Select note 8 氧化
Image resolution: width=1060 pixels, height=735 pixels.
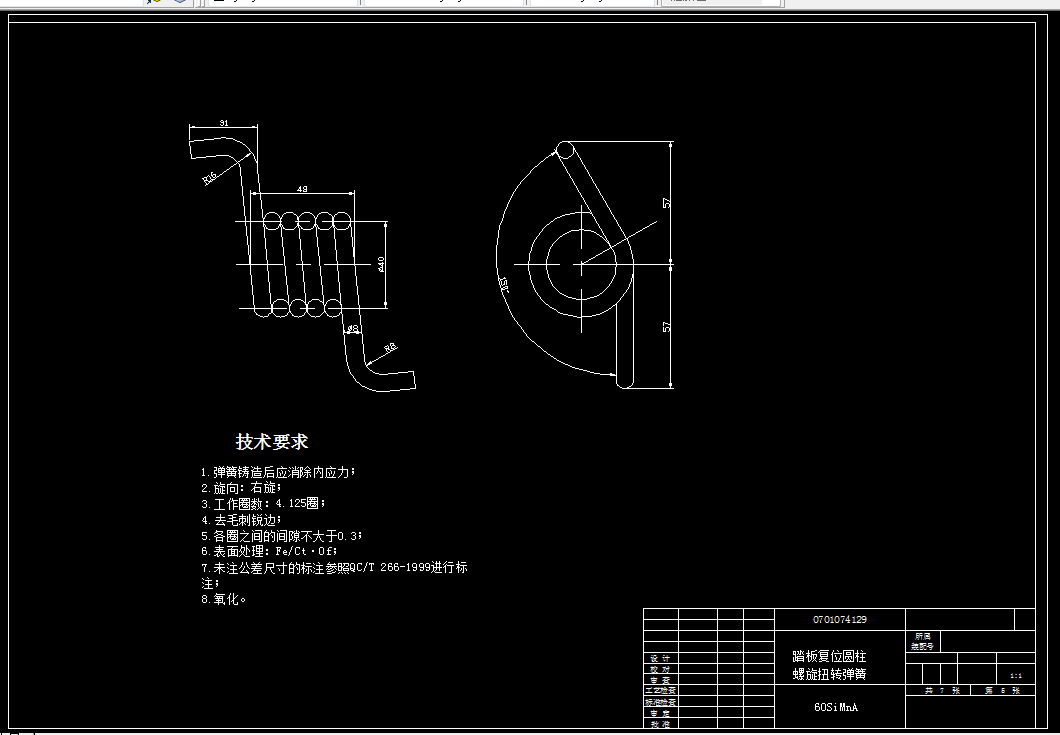click(x=224, y=599)
